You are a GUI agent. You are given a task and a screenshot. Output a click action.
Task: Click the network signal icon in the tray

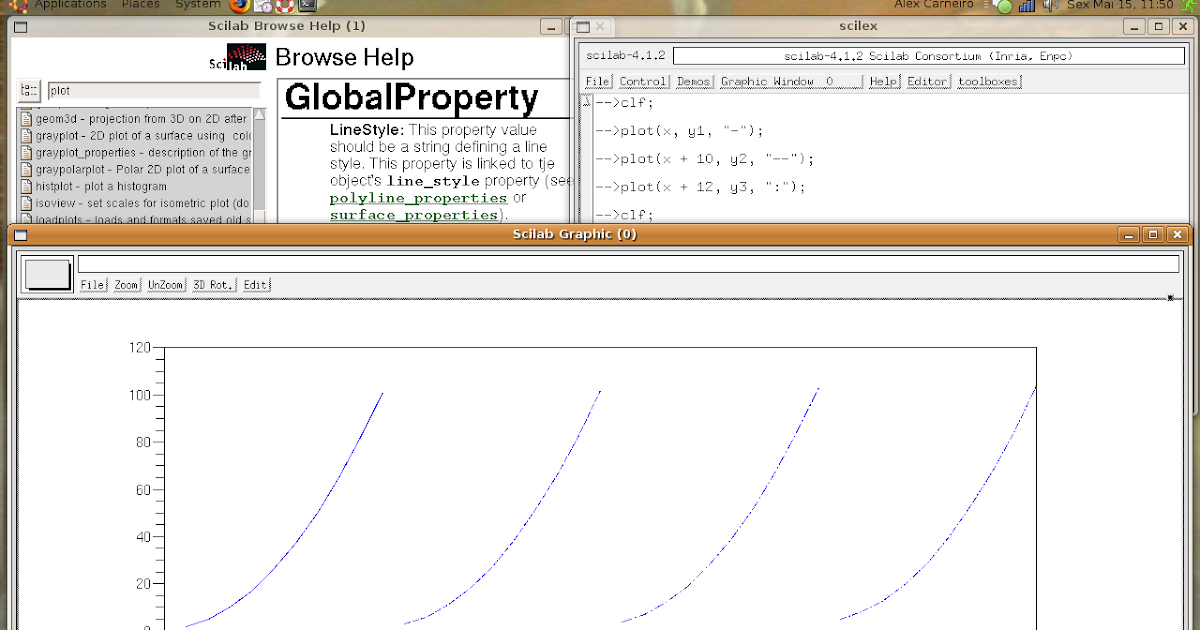coord(1027,5)
